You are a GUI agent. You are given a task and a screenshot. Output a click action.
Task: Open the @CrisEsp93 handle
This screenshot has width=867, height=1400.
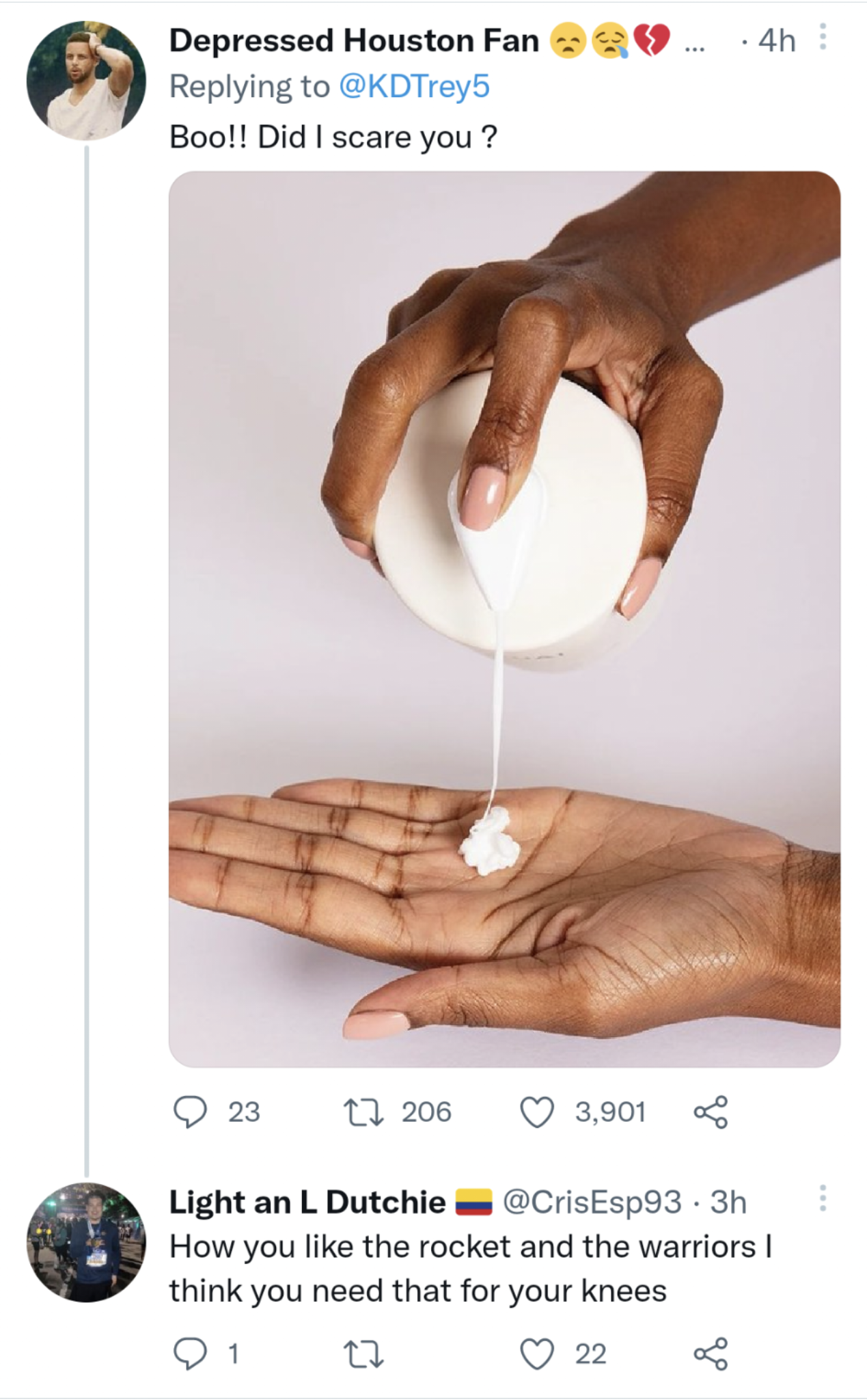(x=592, y=1202)
